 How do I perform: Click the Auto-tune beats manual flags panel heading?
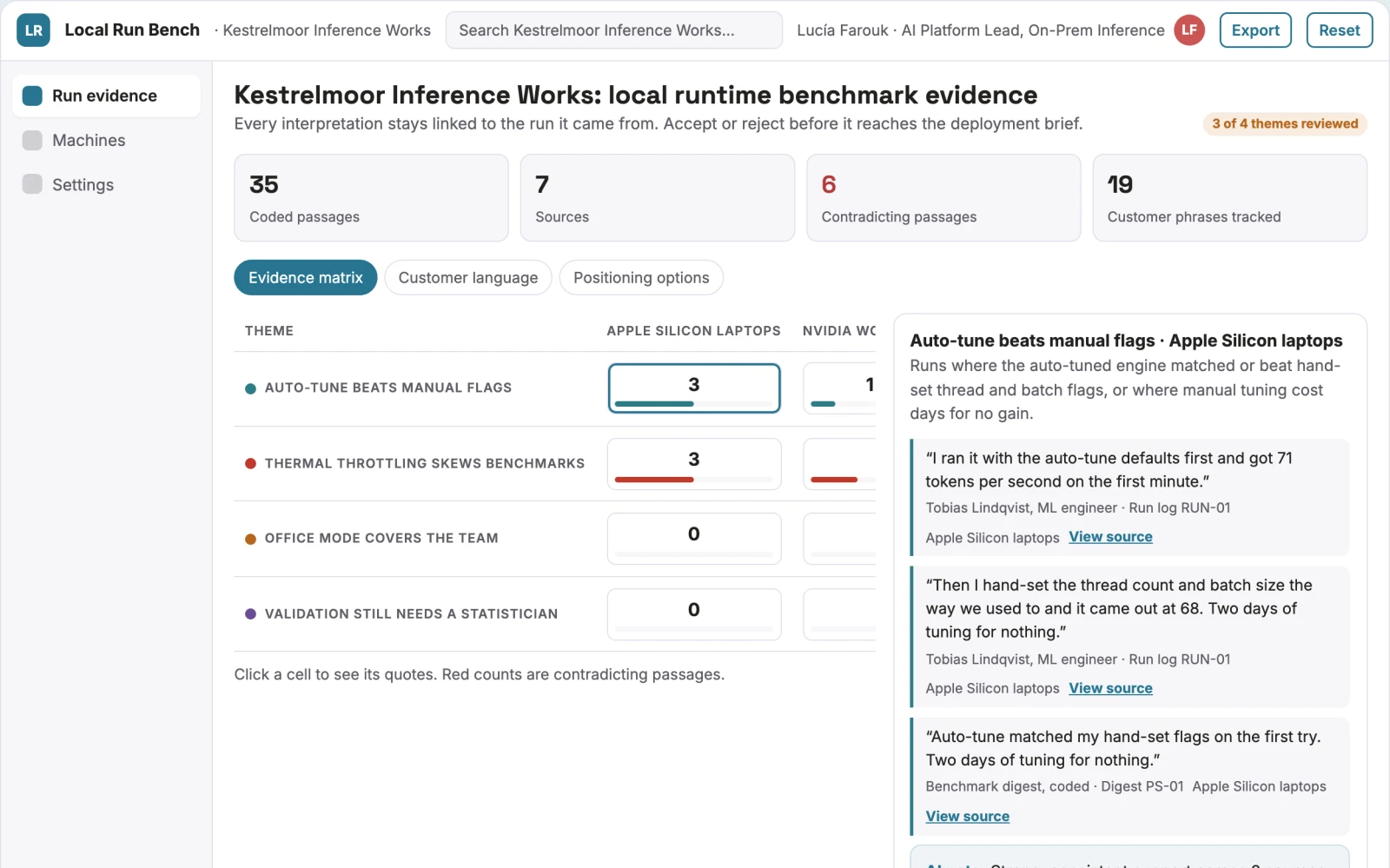click(x=1126, y=341)
